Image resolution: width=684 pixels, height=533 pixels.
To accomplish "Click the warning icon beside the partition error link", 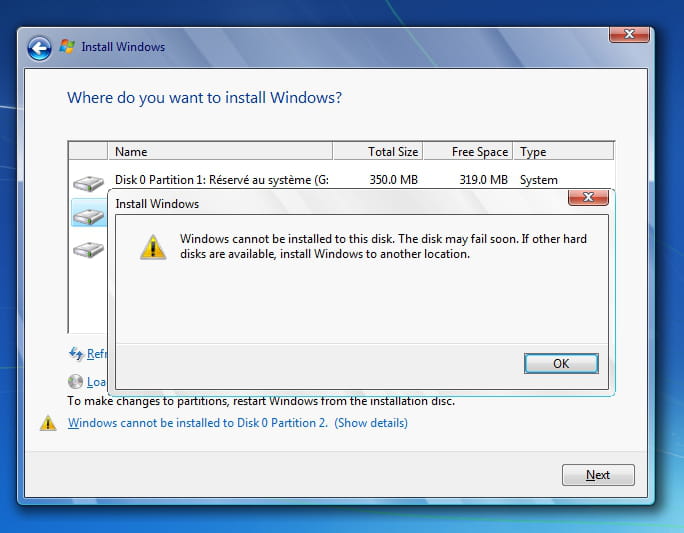I will point(48,423).
